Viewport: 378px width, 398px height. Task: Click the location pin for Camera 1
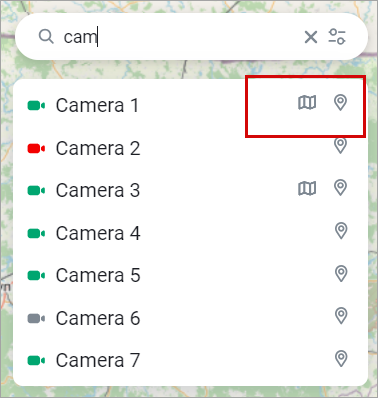[x=340, y=103]
